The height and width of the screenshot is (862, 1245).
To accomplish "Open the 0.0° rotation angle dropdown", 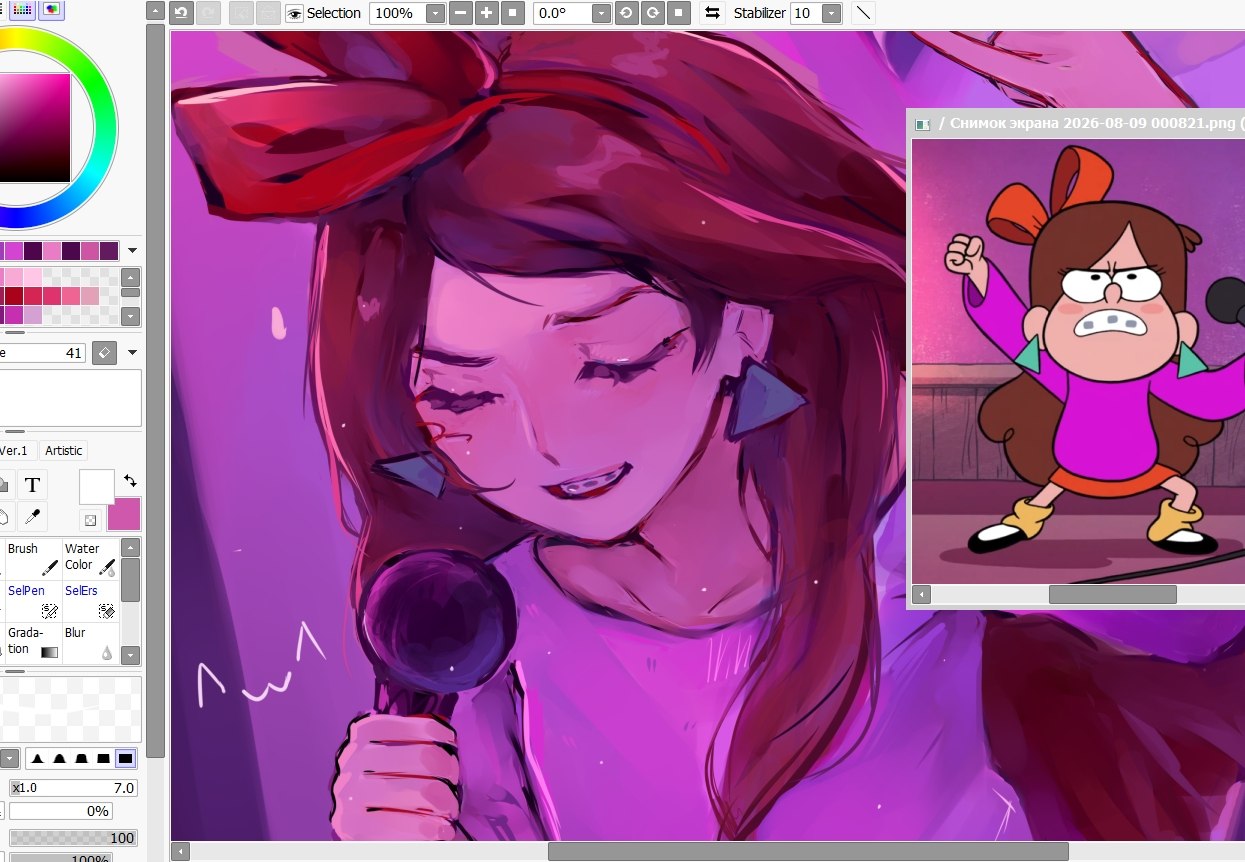I will (600, 13).
